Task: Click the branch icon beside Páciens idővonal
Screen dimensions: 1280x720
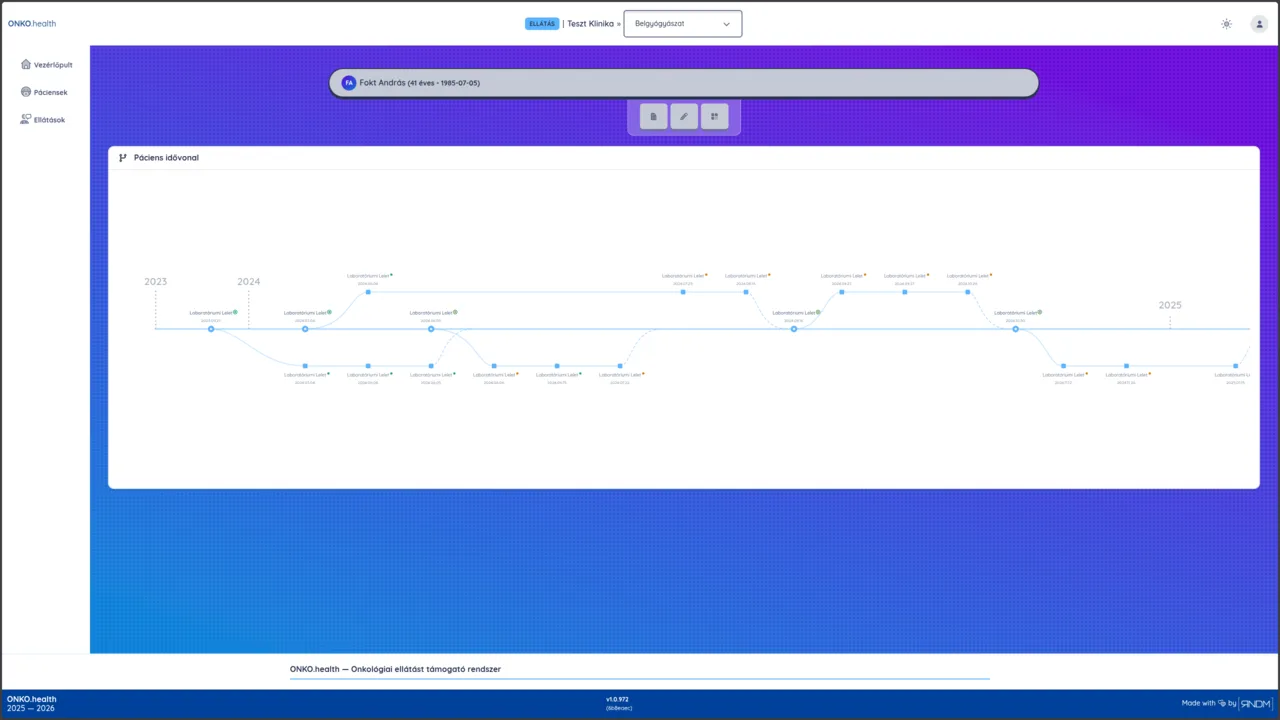Action: point(123,157)
